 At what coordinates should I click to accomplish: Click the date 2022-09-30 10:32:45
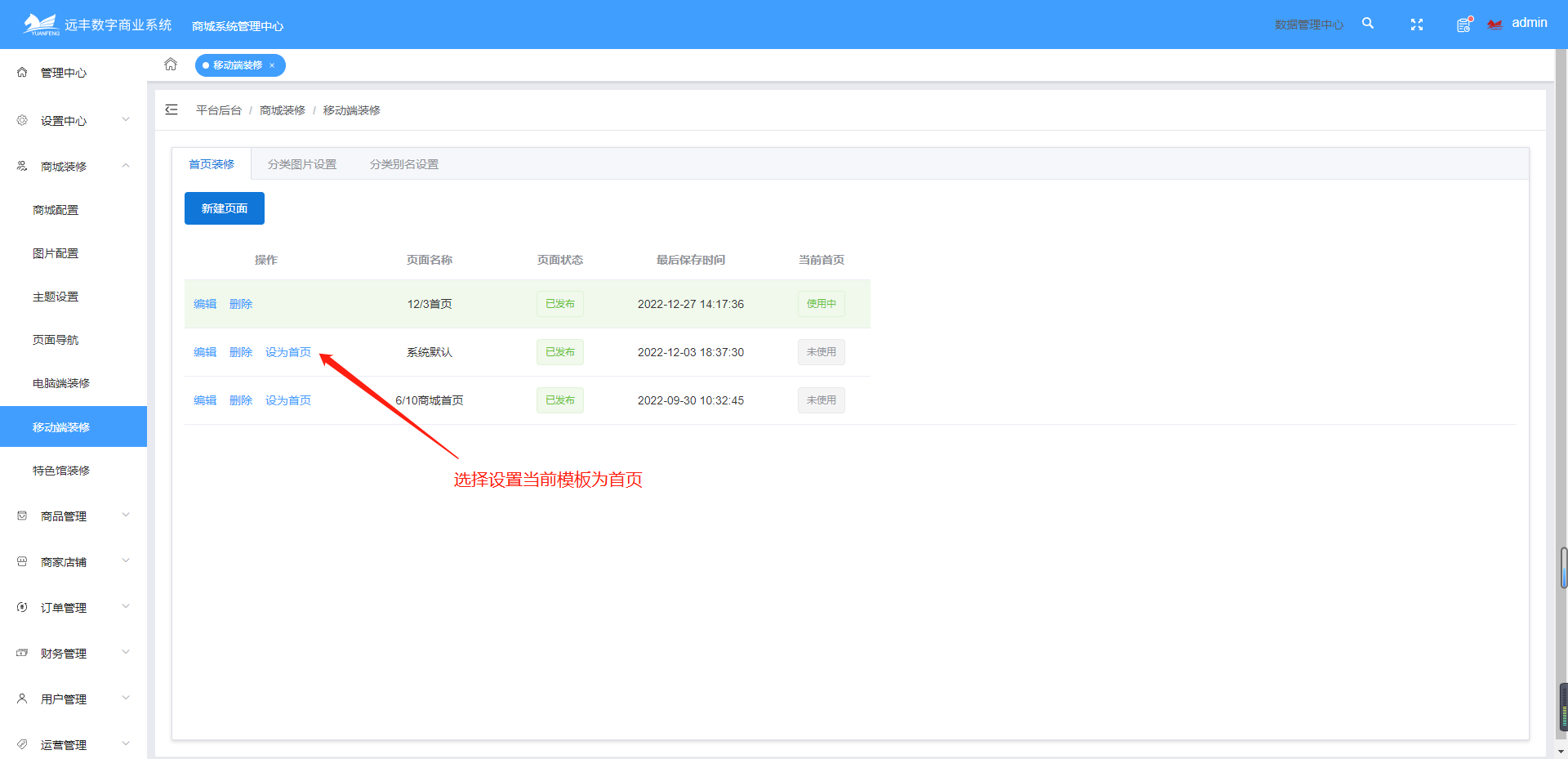(x=691, y=400)
